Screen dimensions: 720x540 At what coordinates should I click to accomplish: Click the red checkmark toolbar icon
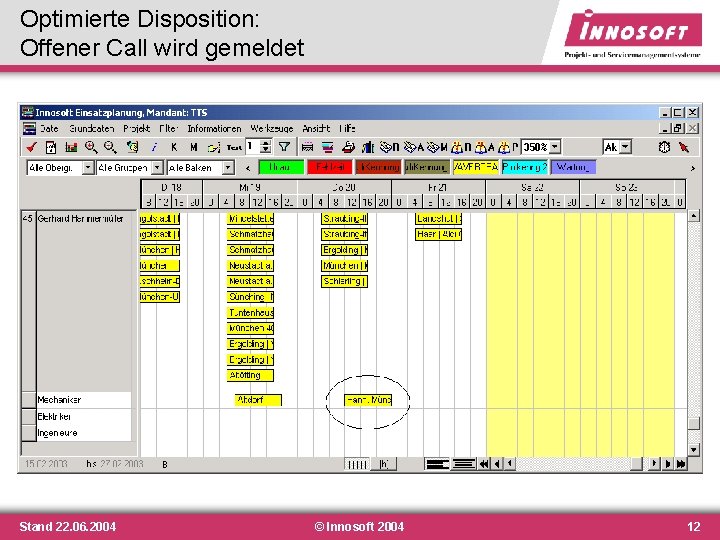[x=31, y=147]
